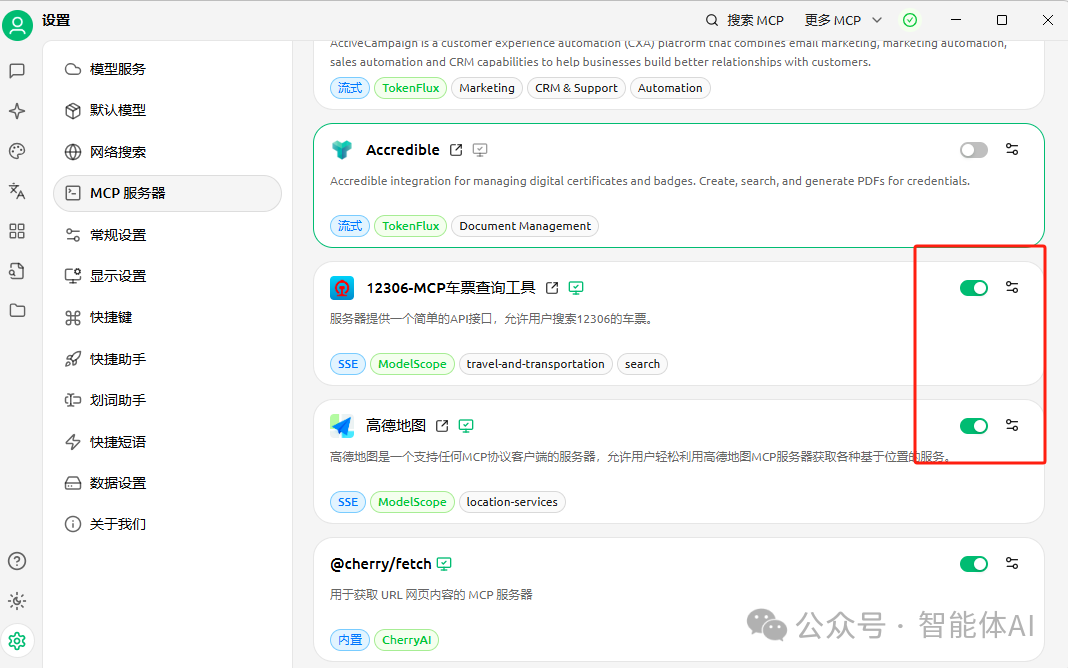Open Accredible external link icon
The height and width of the screenshot is (668, 1068).
(456, 150)
